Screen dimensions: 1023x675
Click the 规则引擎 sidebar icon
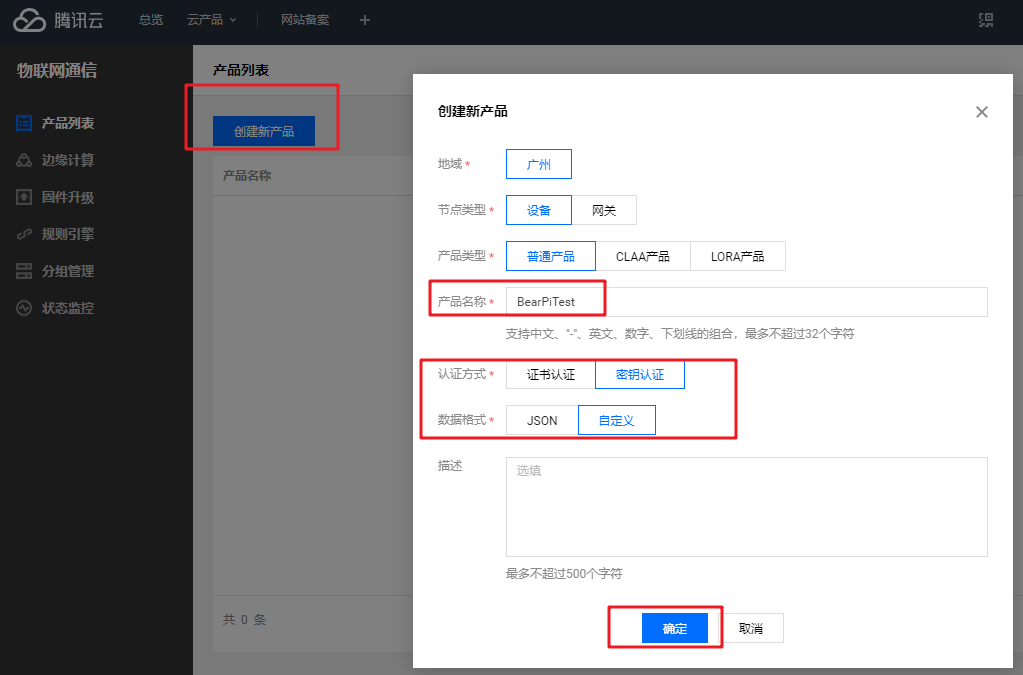24,233
